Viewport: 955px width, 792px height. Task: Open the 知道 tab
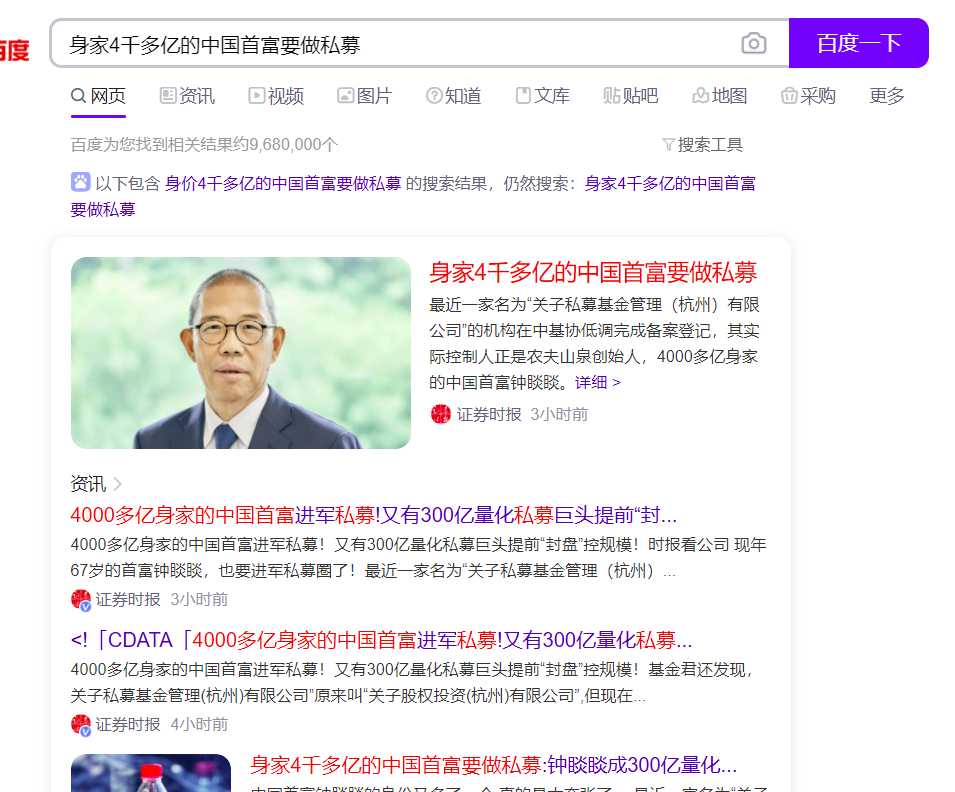[454, 96]
